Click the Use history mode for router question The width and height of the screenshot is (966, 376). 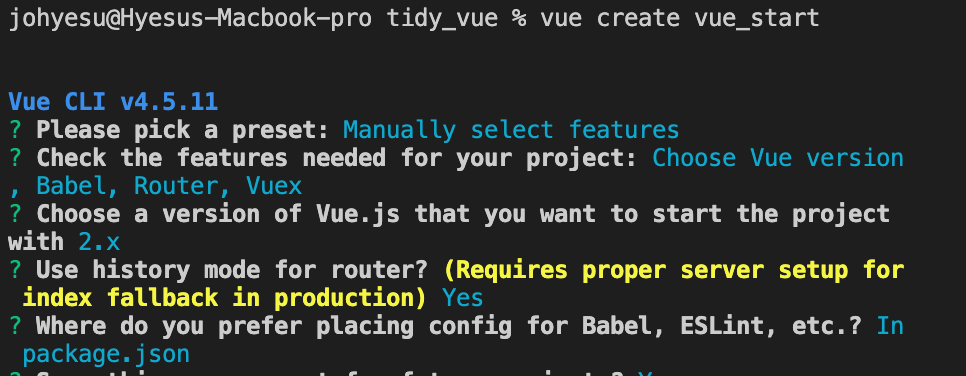pos(232,270)
